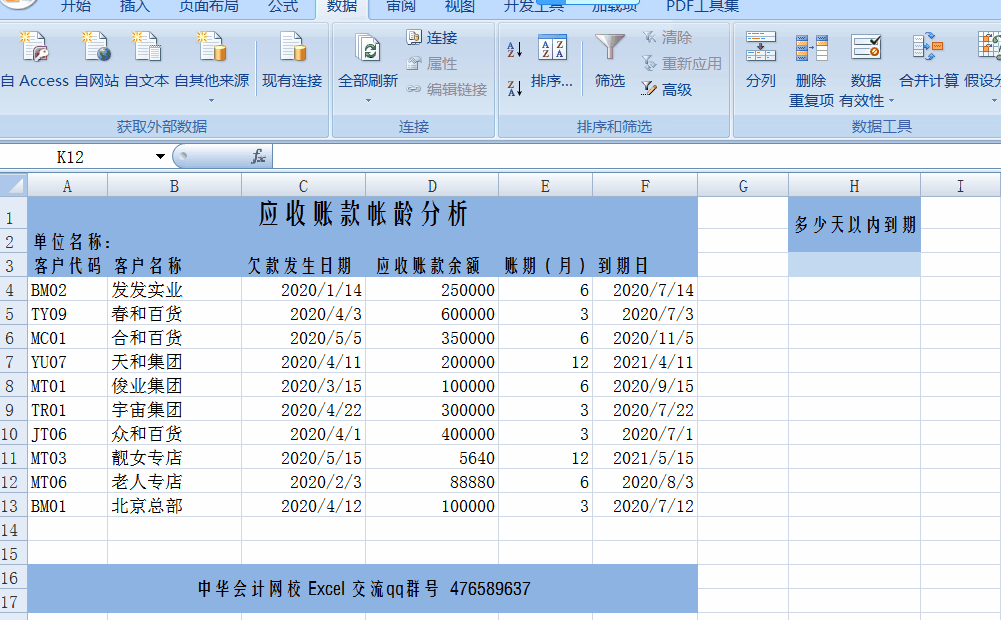
Task: Switch to the 视图 ribbon tab
Action: click(460, 8)
